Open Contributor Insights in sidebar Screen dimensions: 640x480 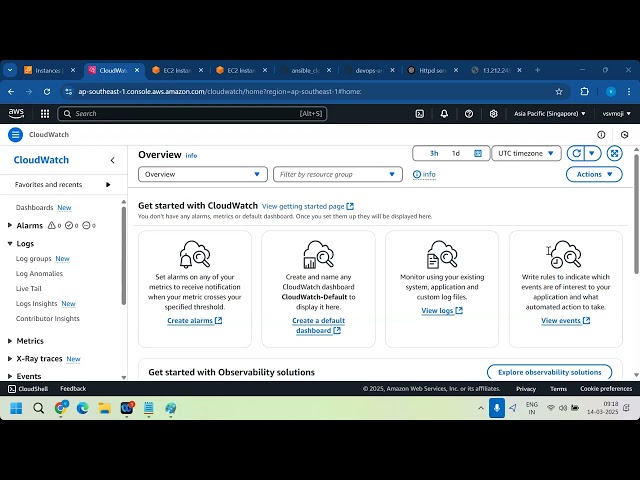[x=47, y=318]
